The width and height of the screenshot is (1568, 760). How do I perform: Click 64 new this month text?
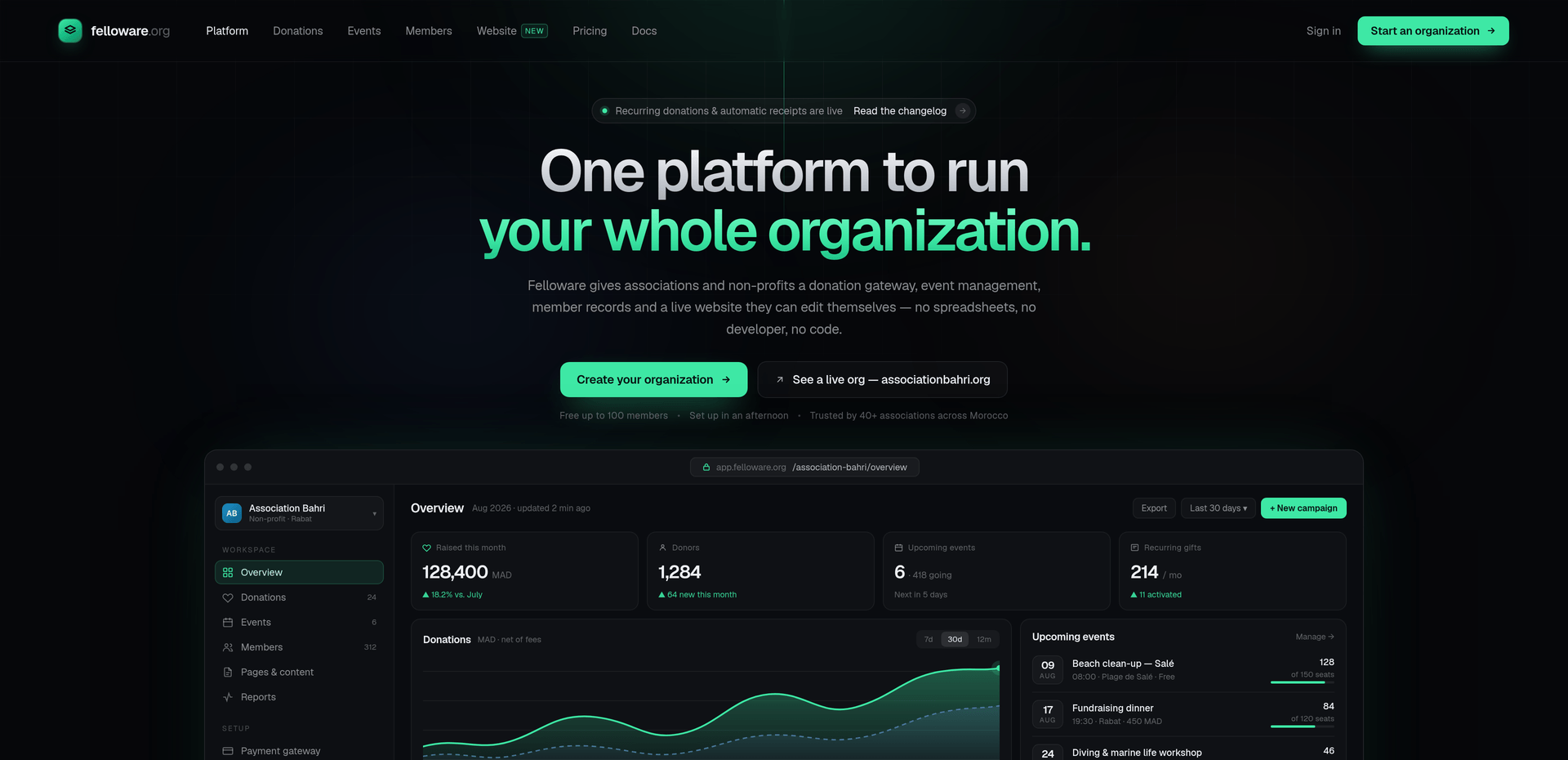click(697, 595)
